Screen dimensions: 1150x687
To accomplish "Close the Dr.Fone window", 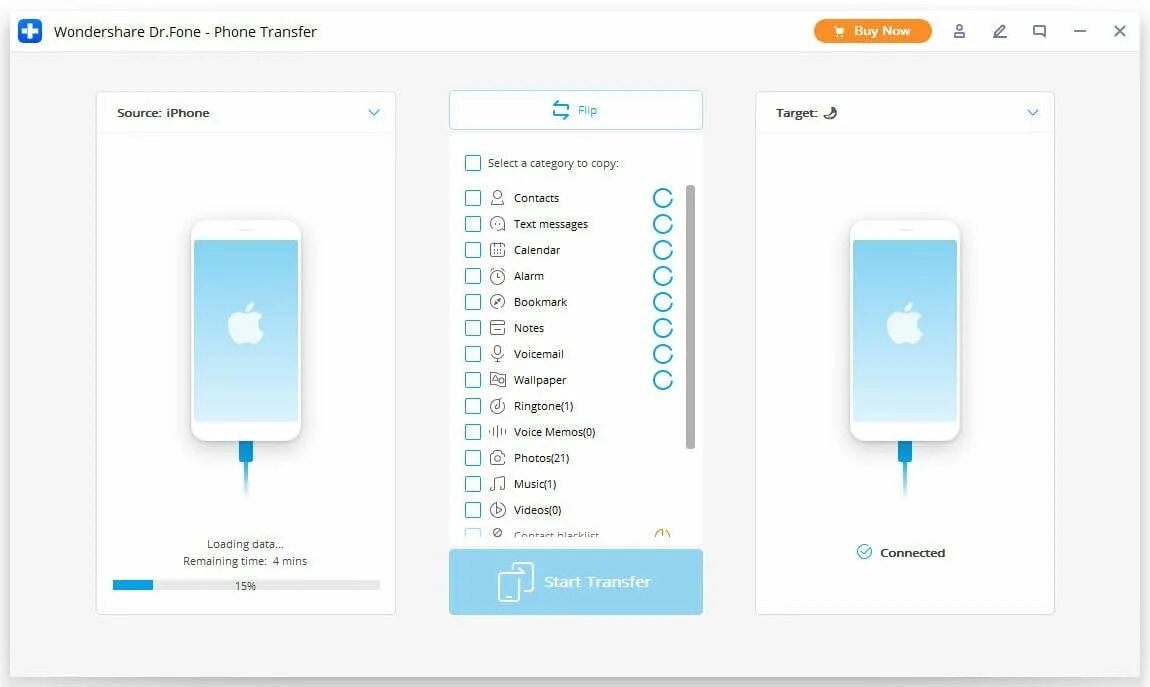I will (x=1119, y=31).
